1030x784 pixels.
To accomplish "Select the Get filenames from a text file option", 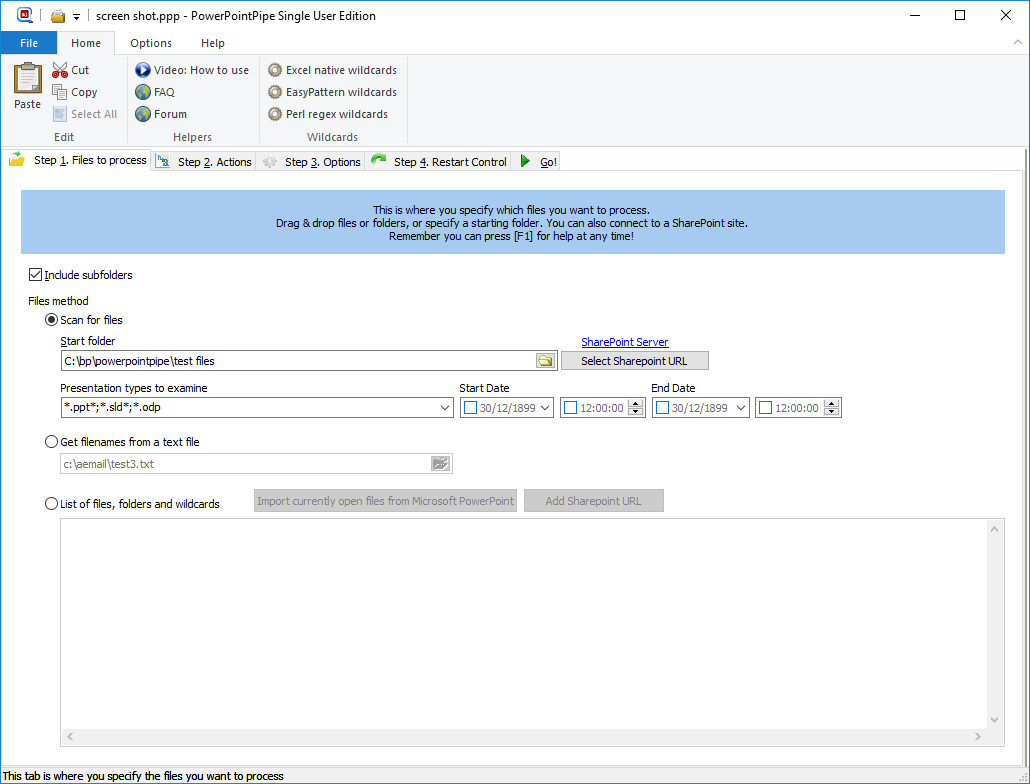I will (52, 442).
